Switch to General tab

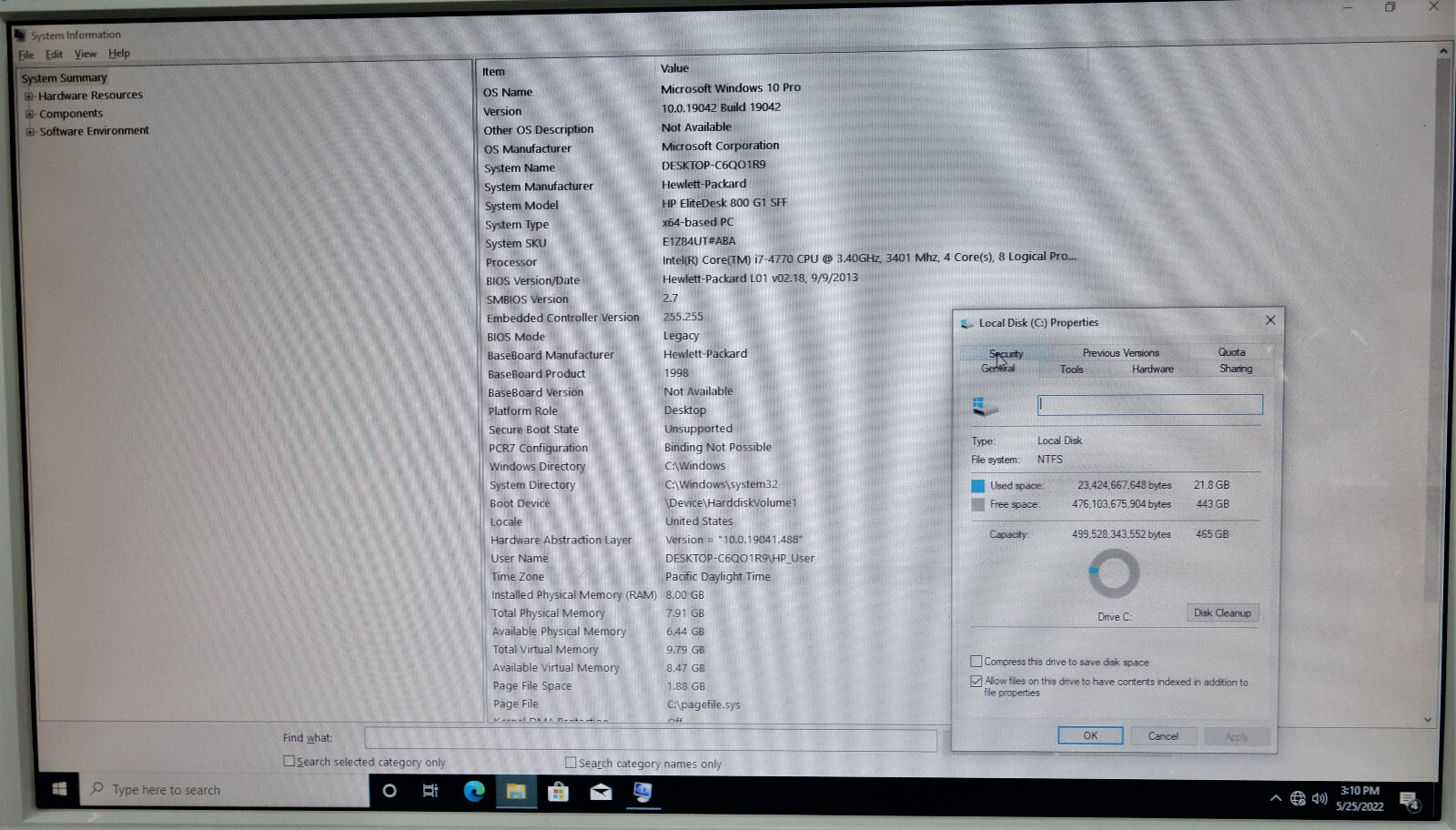(997, 369)
